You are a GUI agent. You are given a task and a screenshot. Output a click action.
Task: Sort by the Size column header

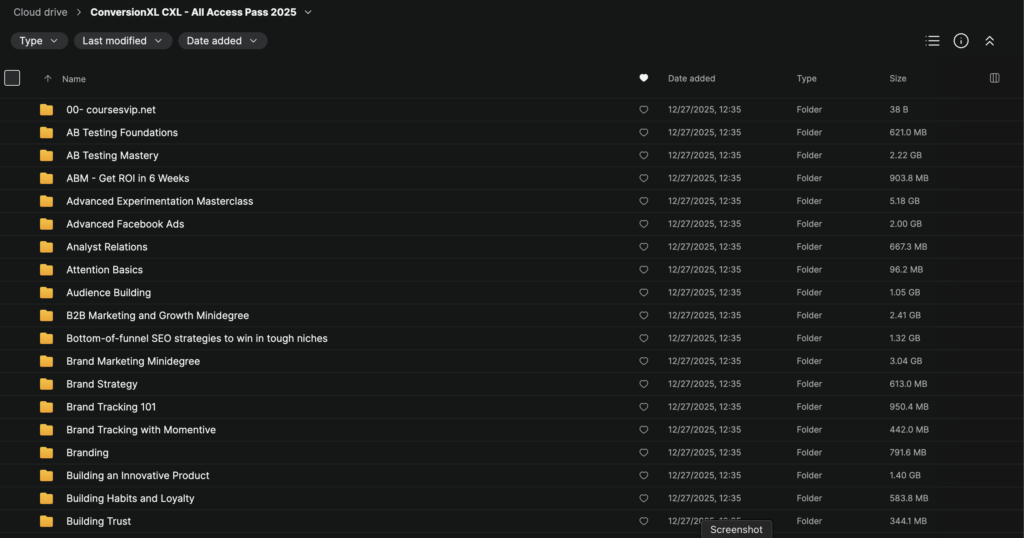(898, 78)
